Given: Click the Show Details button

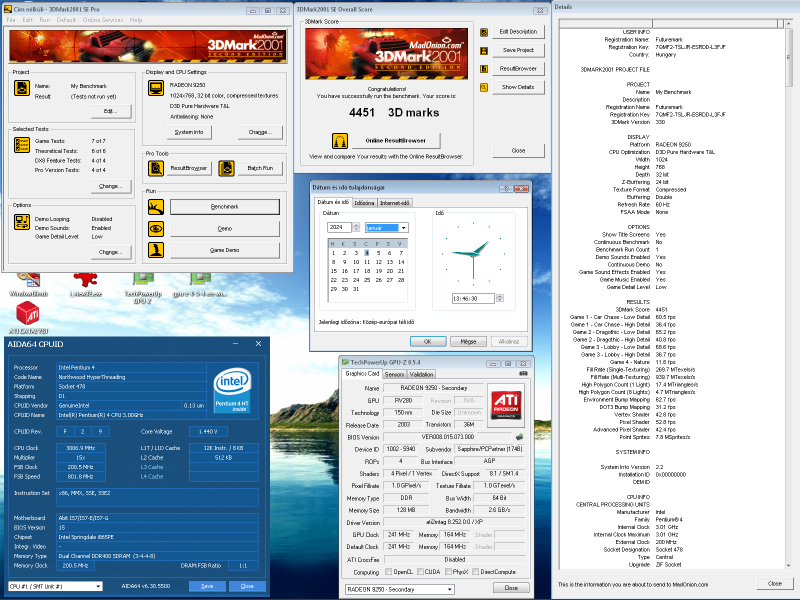Looking at the screenshot, I should coord(518,87).
